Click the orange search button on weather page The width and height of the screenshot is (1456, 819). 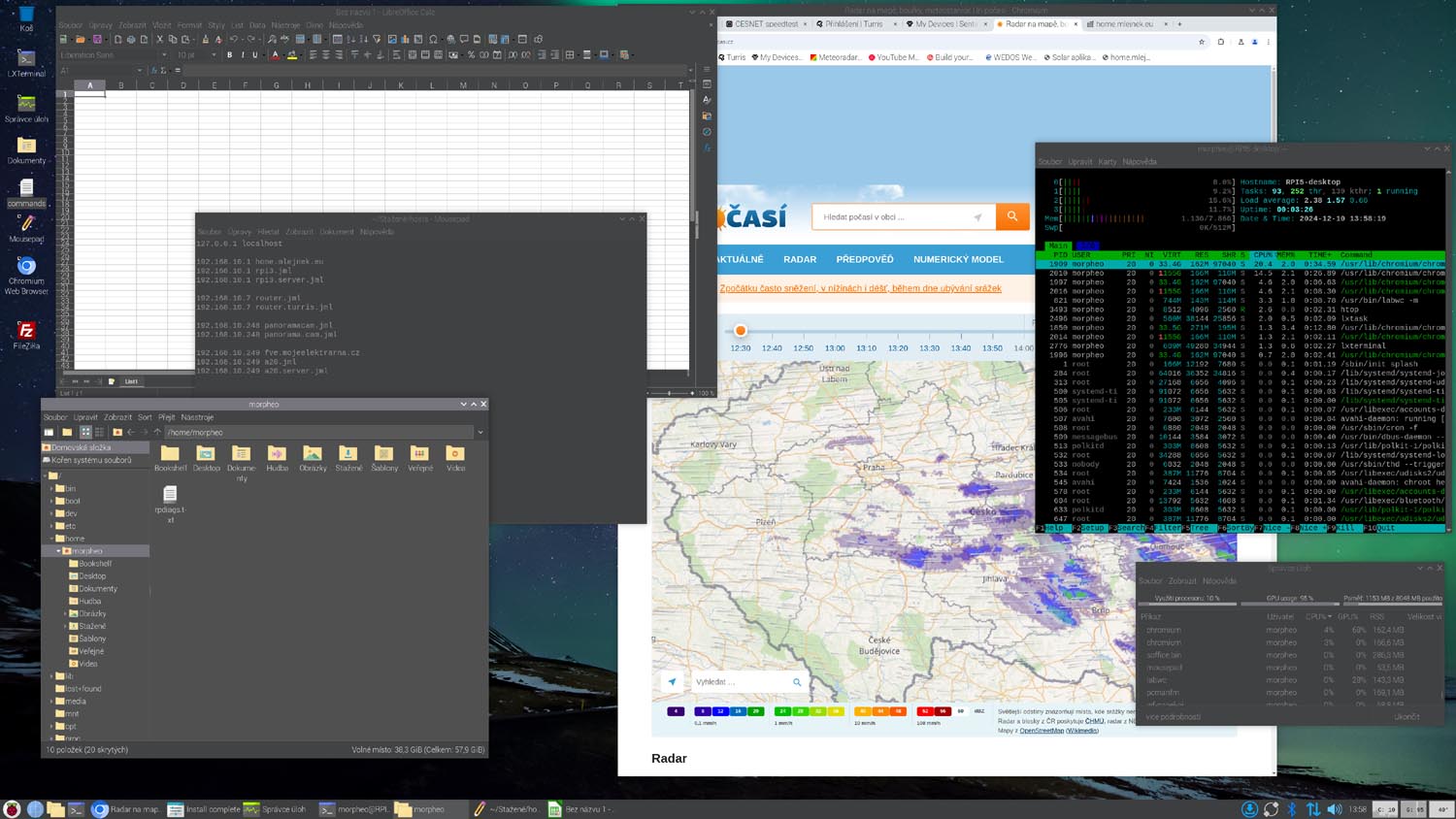tap(1012, 216)
